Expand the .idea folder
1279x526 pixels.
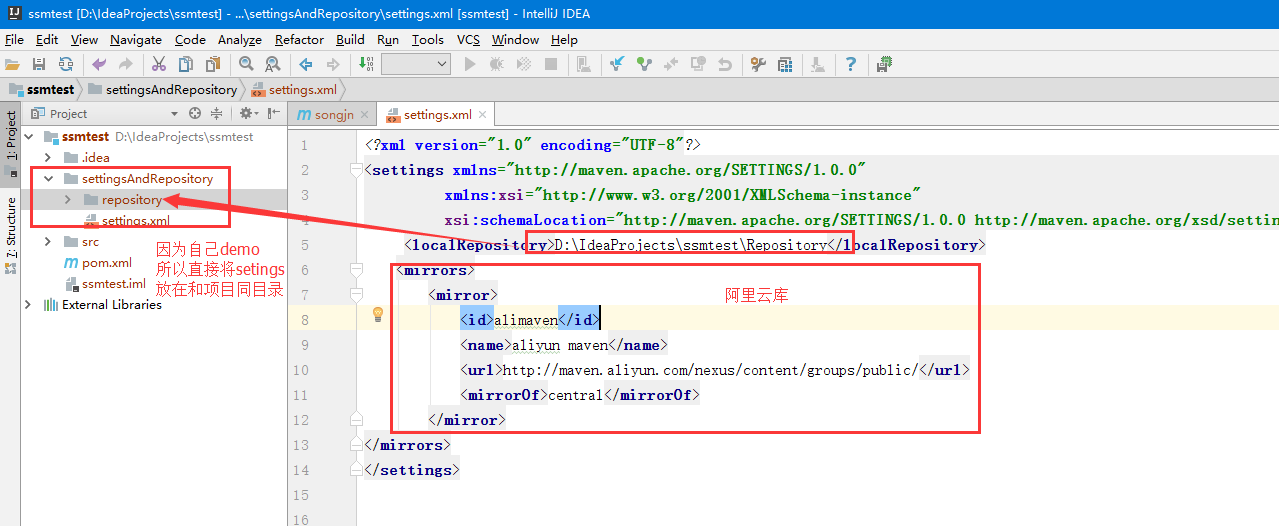[x=47, y=158]
